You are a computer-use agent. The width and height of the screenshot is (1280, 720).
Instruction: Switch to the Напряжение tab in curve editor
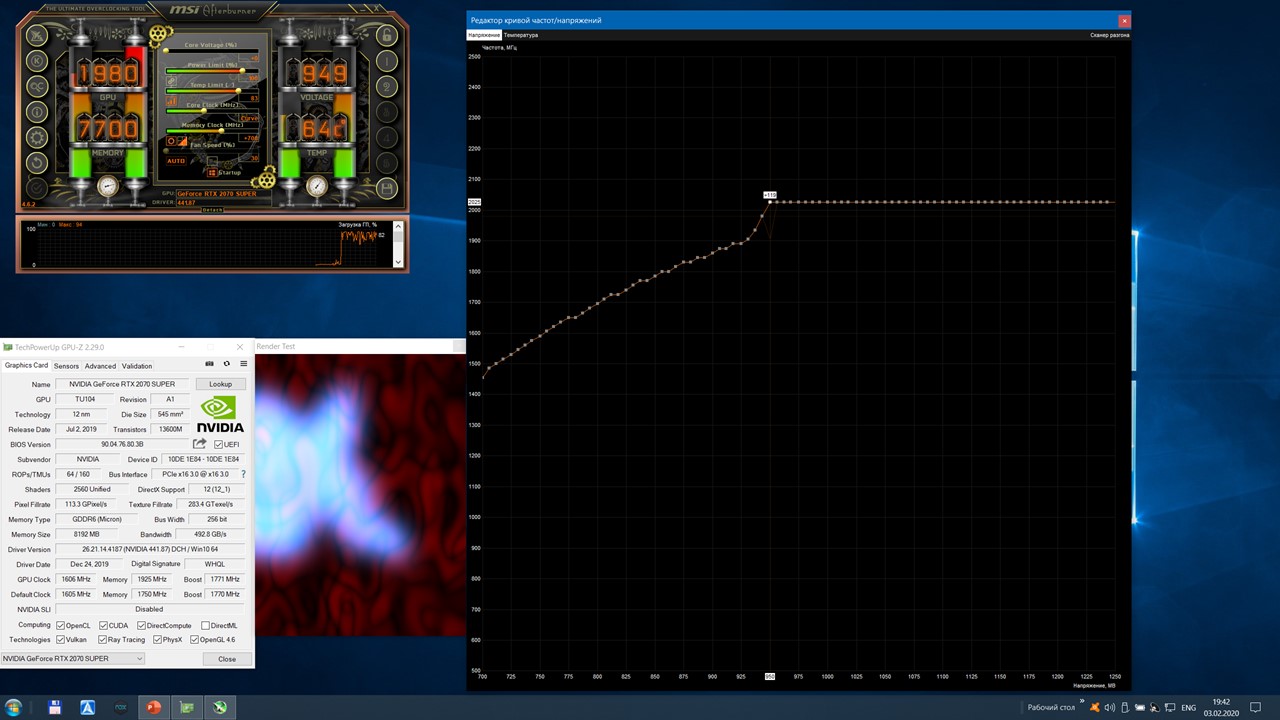point(484,35)
